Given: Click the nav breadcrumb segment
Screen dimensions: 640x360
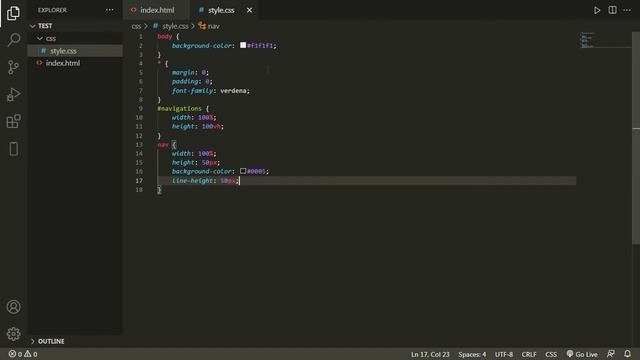Looking at the screenshot, I should coord(213,26).
